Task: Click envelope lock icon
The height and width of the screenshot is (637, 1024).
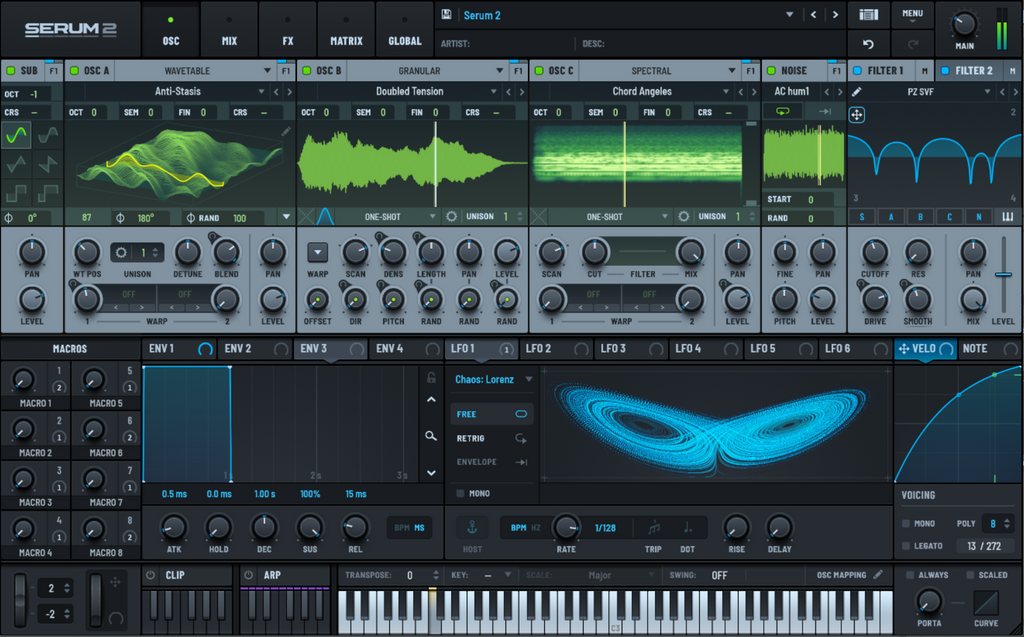Action: click(x=431, y=378)
